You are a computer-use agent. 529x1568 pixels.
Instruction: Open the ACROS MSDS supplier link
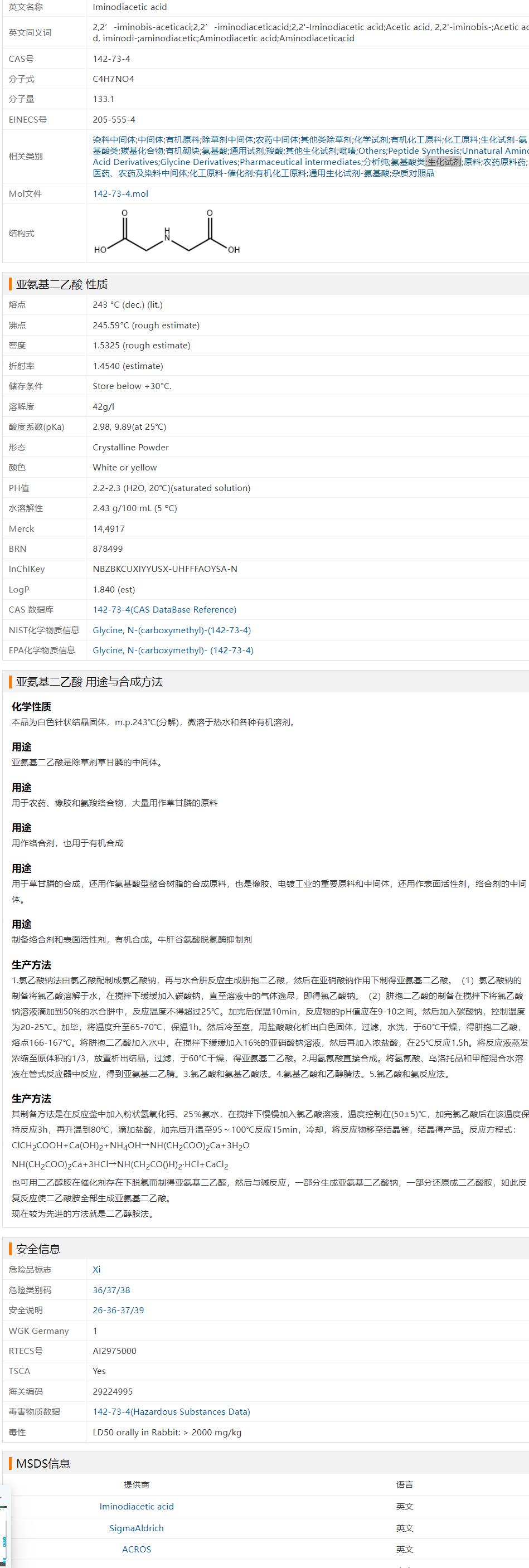(137, 1549)
